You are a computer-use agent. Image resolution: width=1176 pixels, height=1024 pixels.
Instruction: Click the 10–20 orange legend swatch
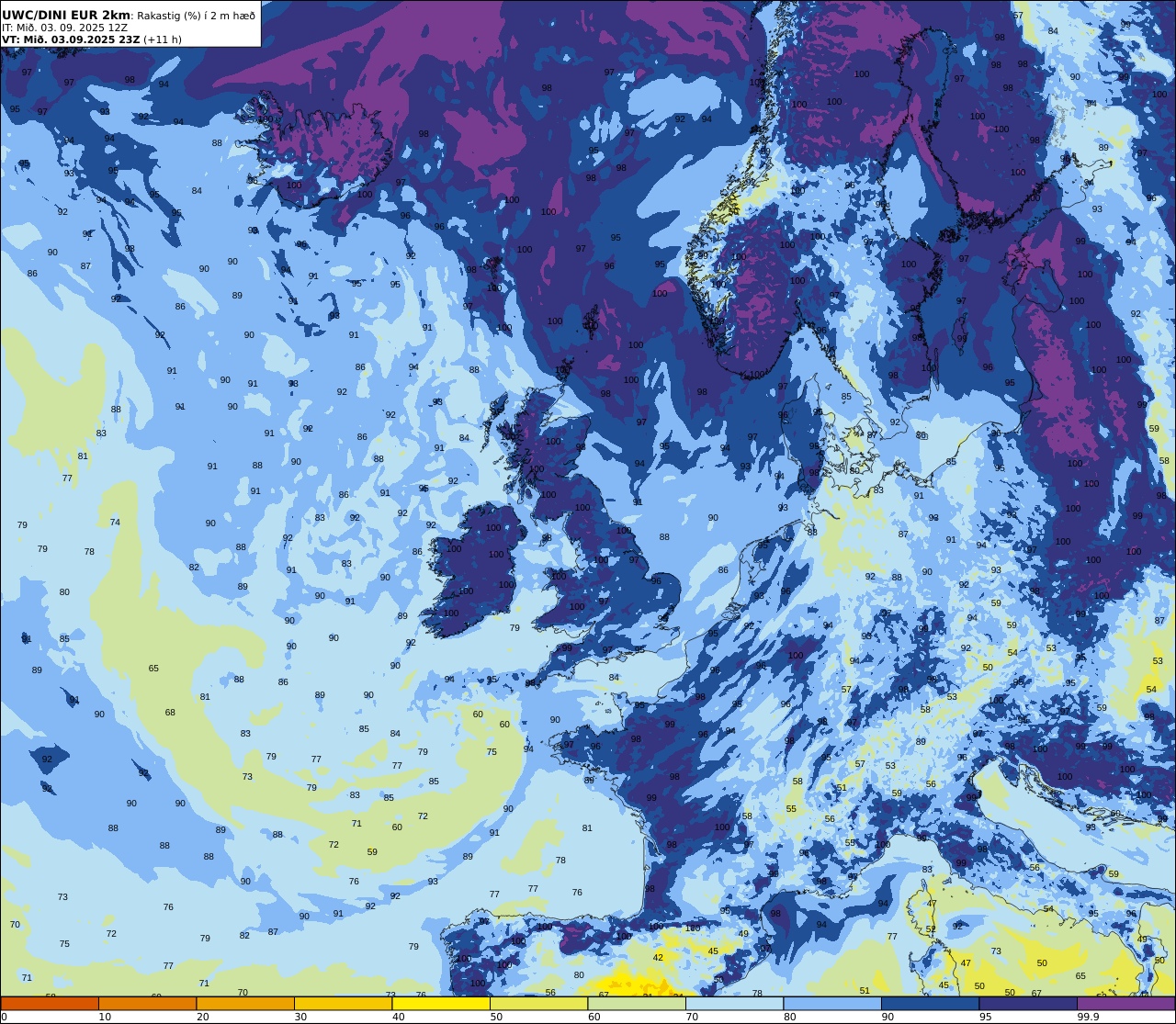tap(147, 1003)
